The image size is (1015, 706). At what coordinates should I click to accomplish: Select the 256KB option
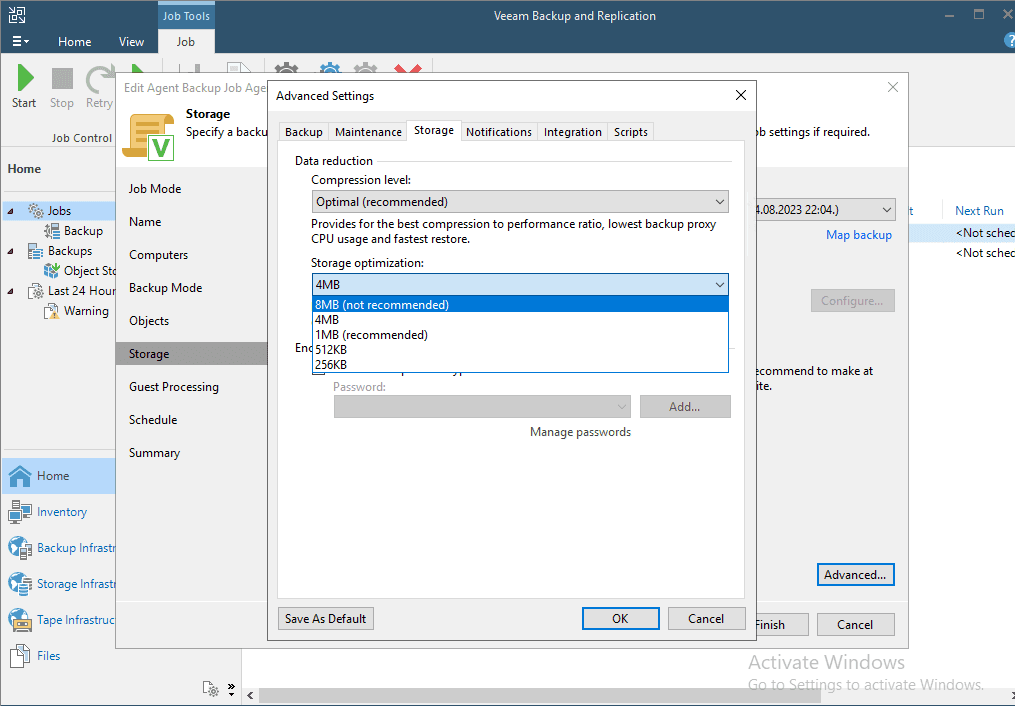click(x=520, y=364)
